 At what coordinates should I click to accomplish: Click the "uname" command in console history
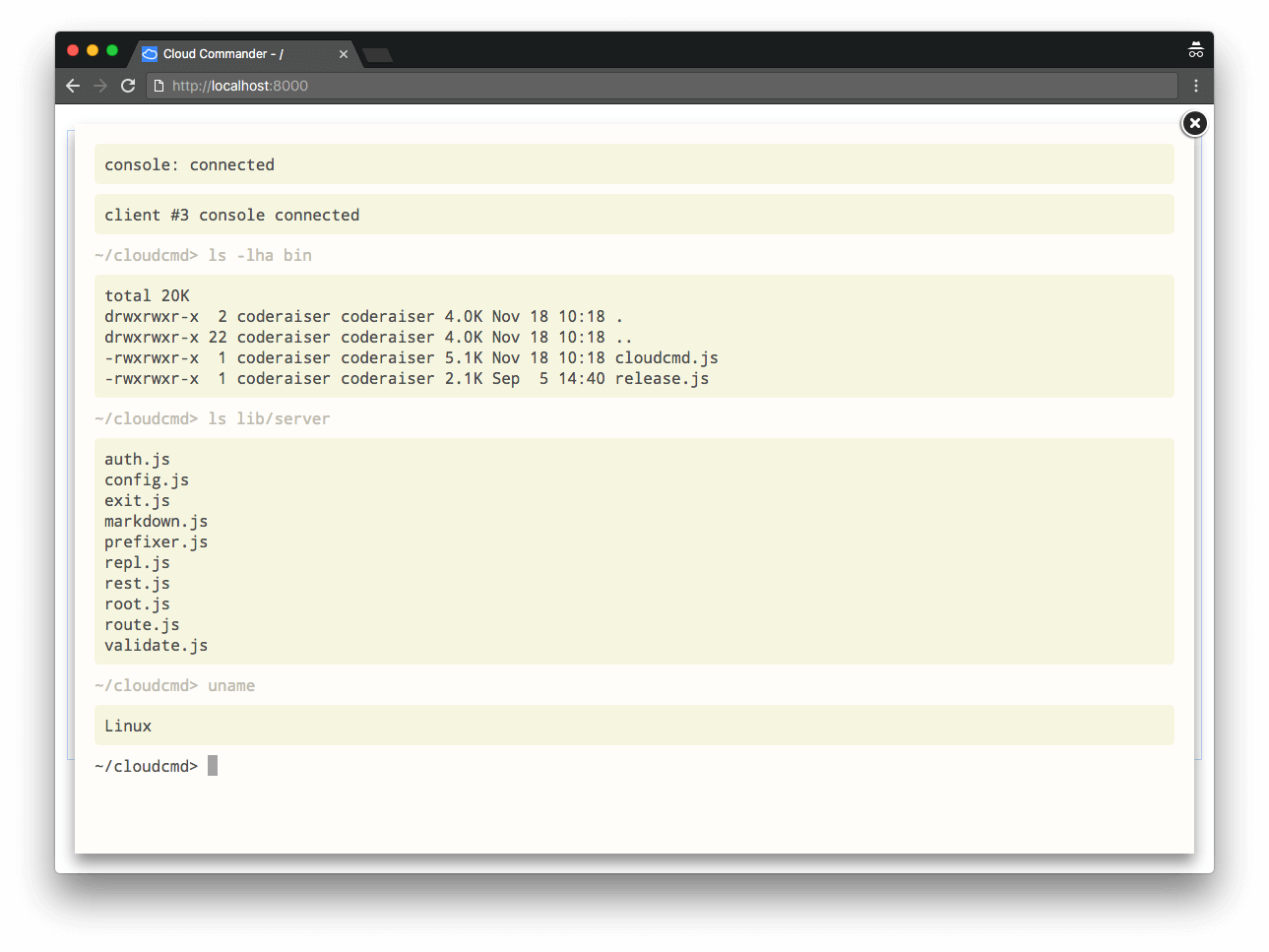tap(231, 685)
